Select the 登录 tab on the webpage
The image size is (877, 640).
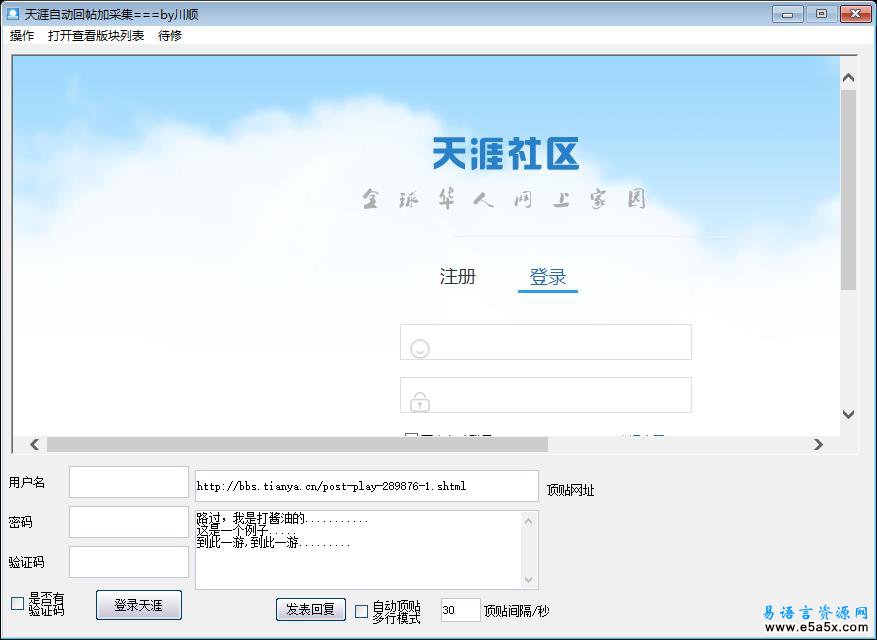(x=547, y=276)
